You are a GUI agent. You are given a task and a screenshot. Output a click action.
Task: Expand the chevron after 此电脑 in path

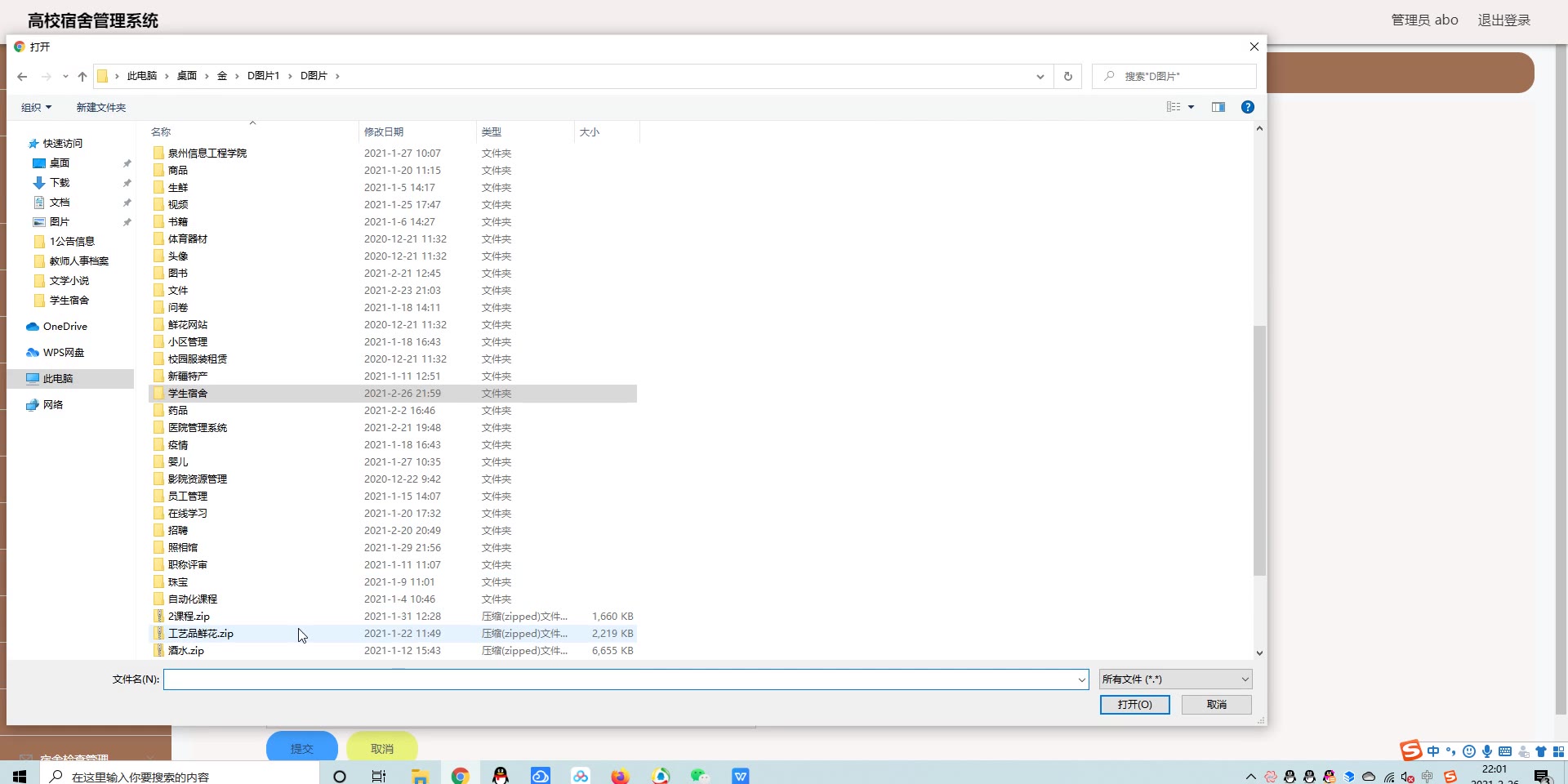click(167, 76)
